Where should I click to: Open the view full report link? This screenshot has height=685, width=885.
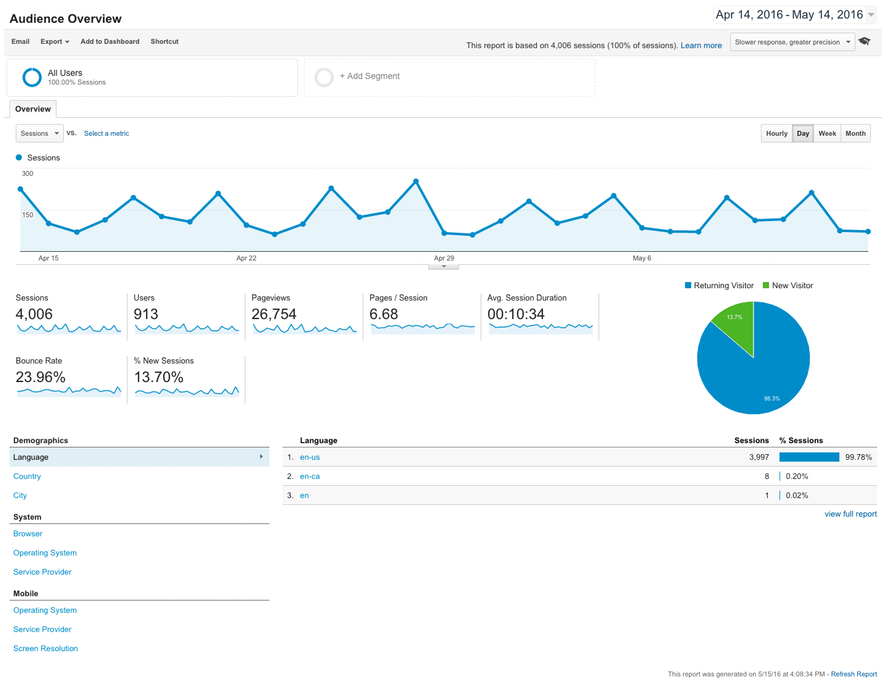point(851,514)
